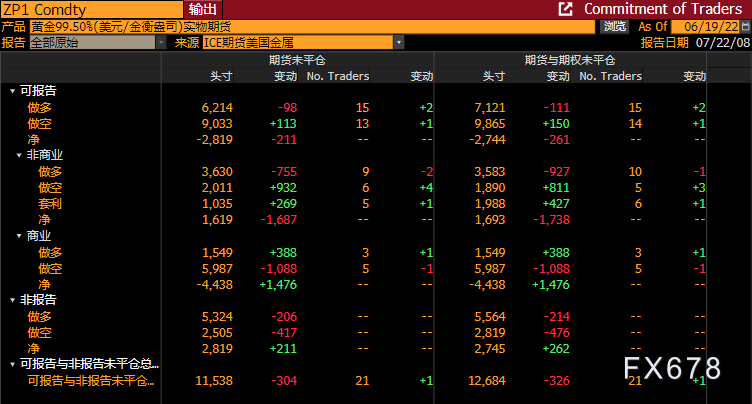Screen dimensions: 752x404
Task: Open the calendar icon beside As Of date
Action: coord(746,26)
